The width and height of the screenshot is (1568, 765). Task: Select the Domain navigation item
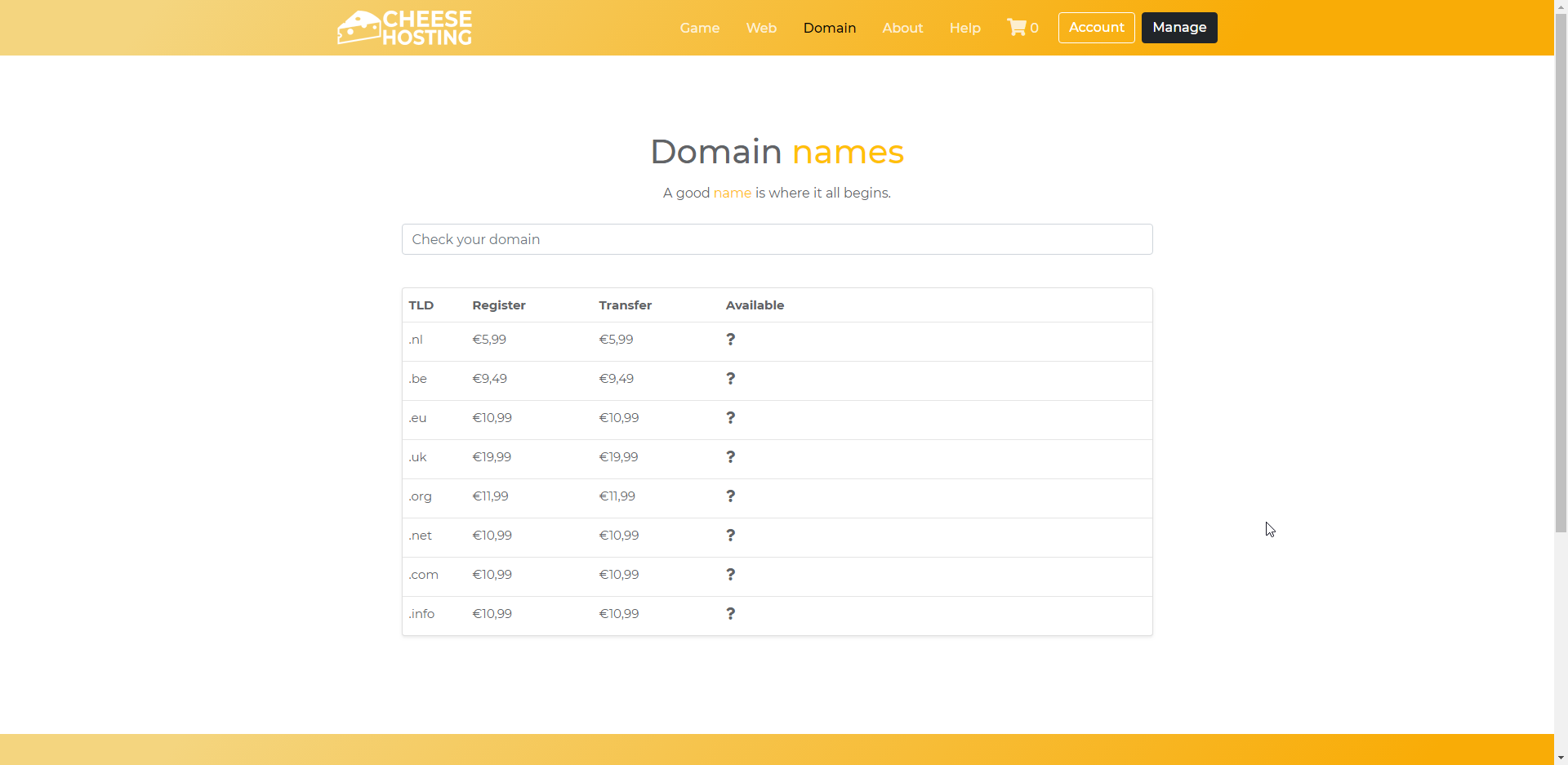pos(829,28)
